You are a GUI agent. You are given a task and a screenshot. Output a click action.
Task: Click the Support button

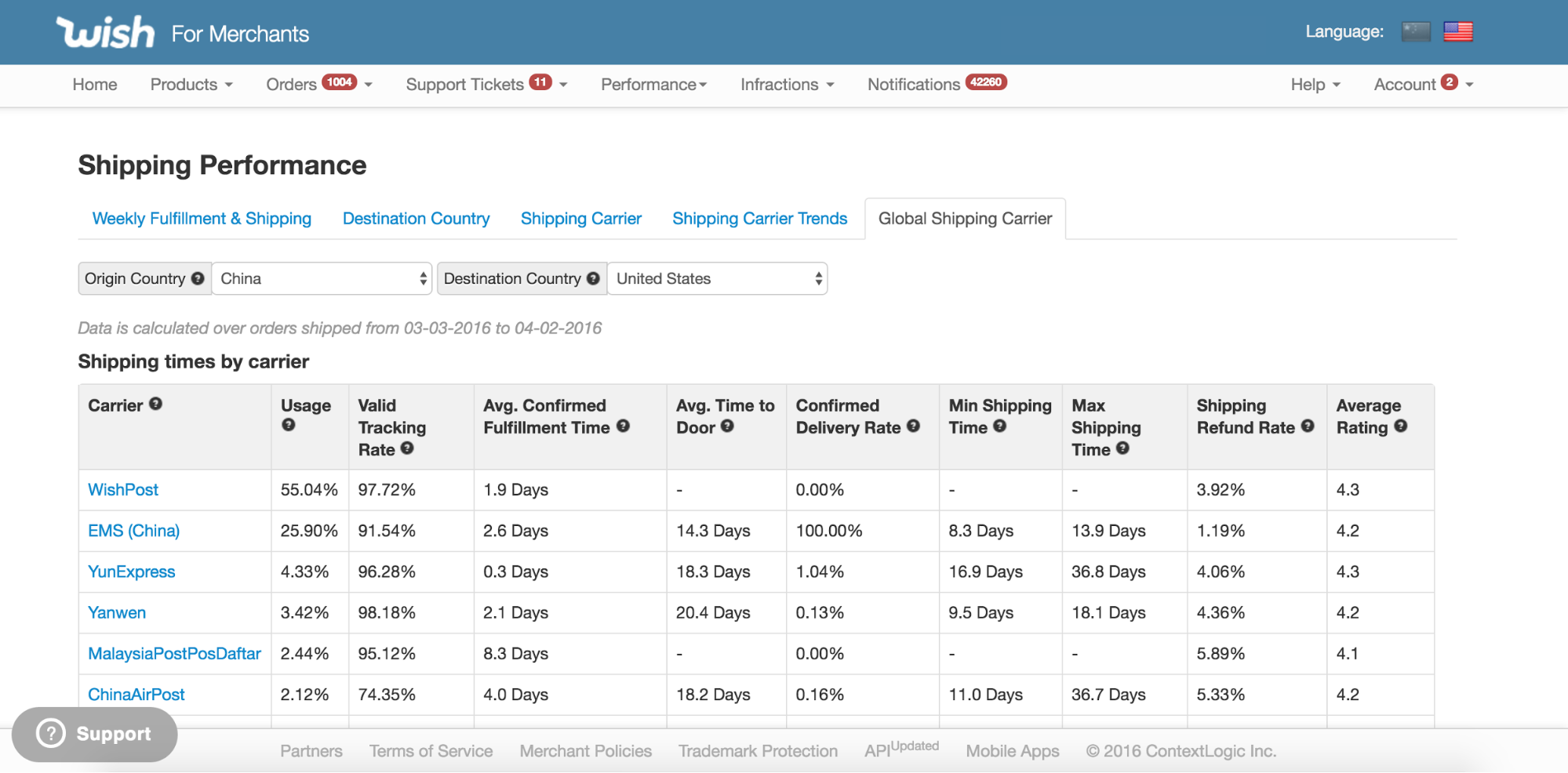point(95,734)
